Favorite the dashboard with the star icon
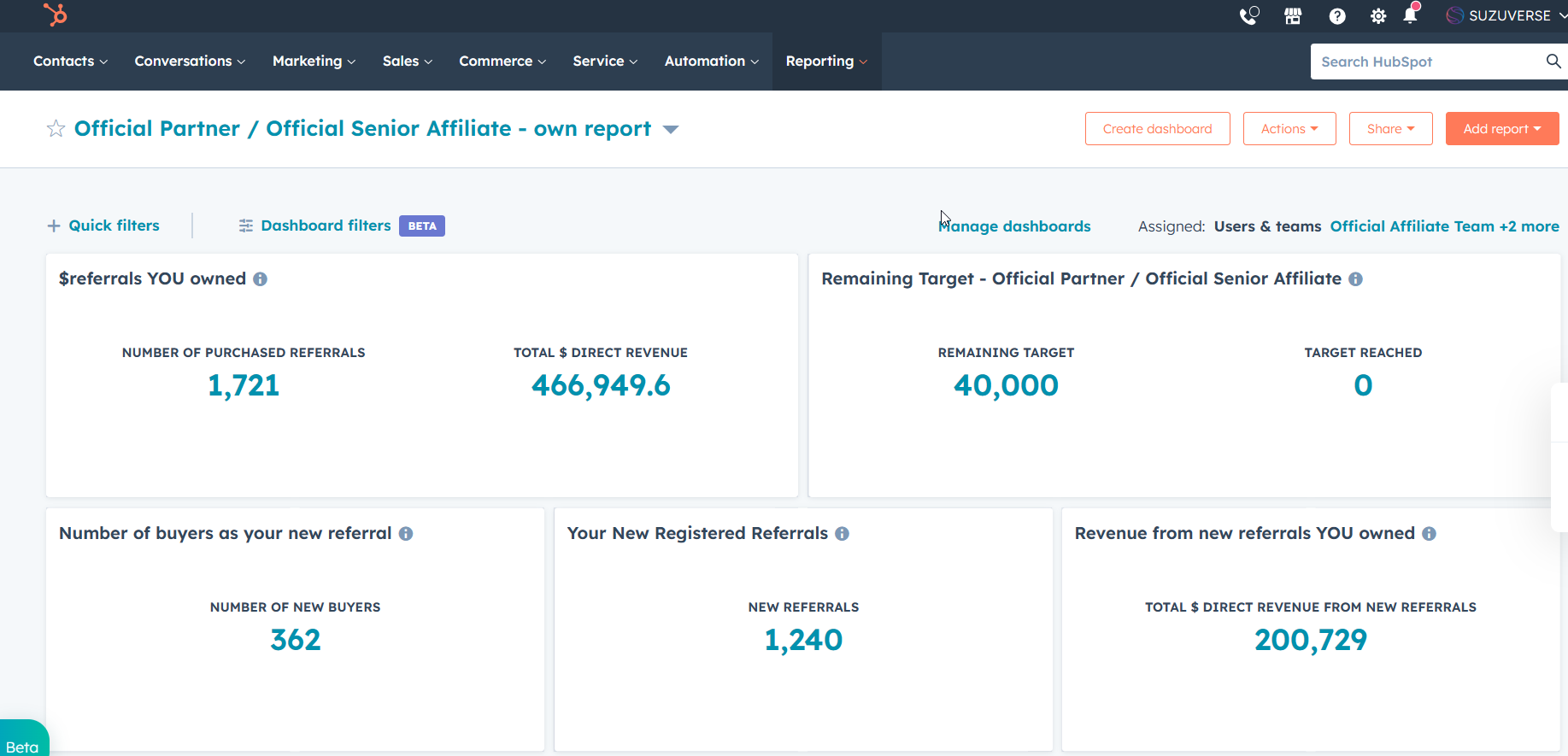 click(56, 129)
